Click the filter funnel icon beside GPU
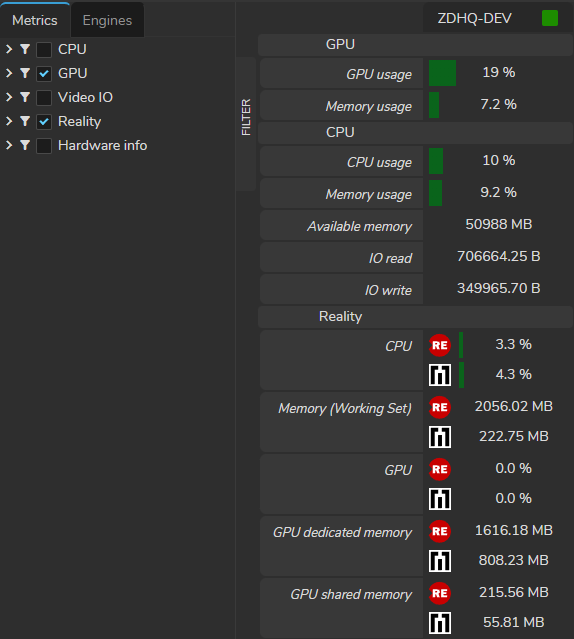This screenshot has width=574, height=639. click(25, 73)
